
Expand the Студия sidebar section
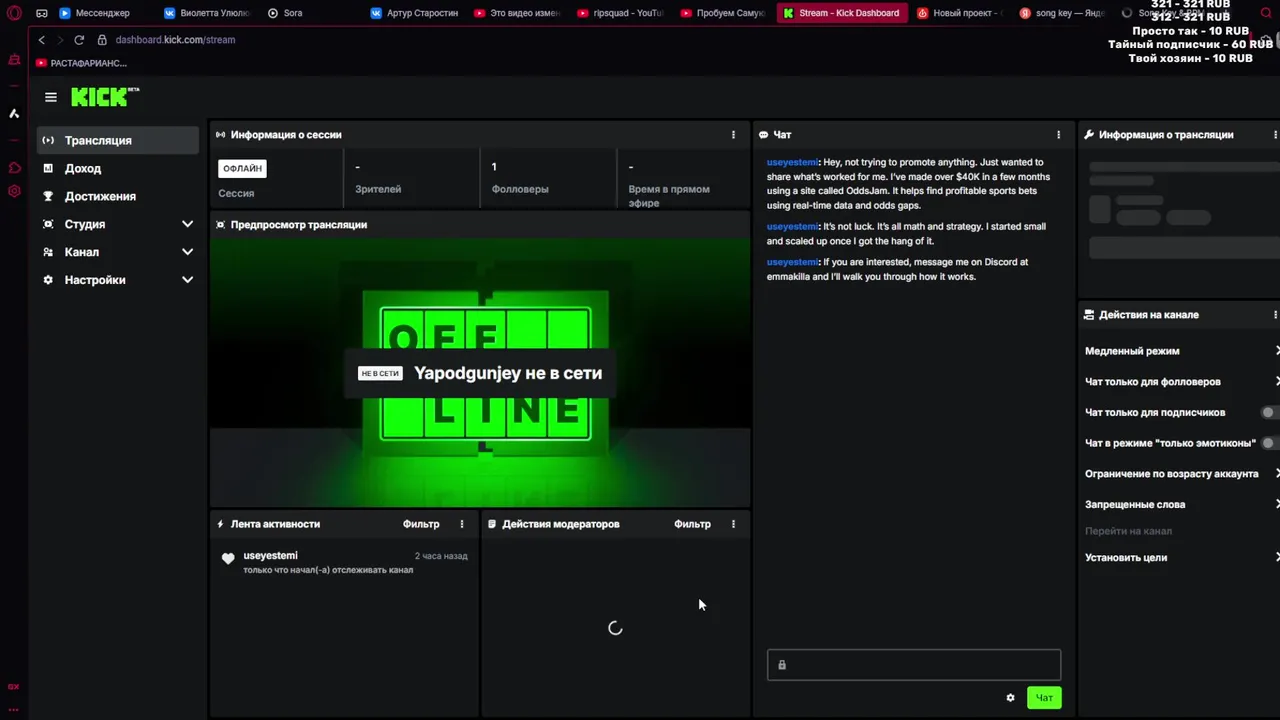[187, 225]
